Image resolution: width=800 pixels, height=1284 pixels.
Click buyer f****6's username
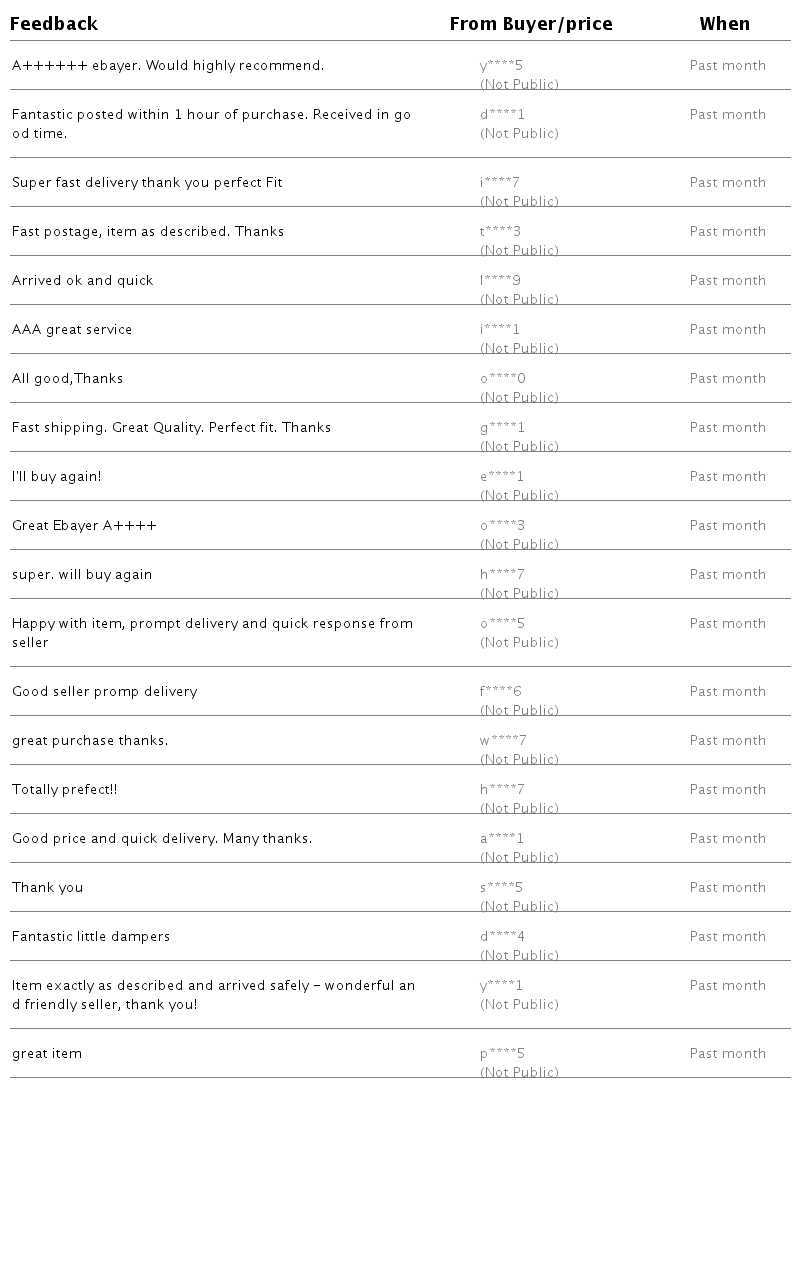point(500,692)
